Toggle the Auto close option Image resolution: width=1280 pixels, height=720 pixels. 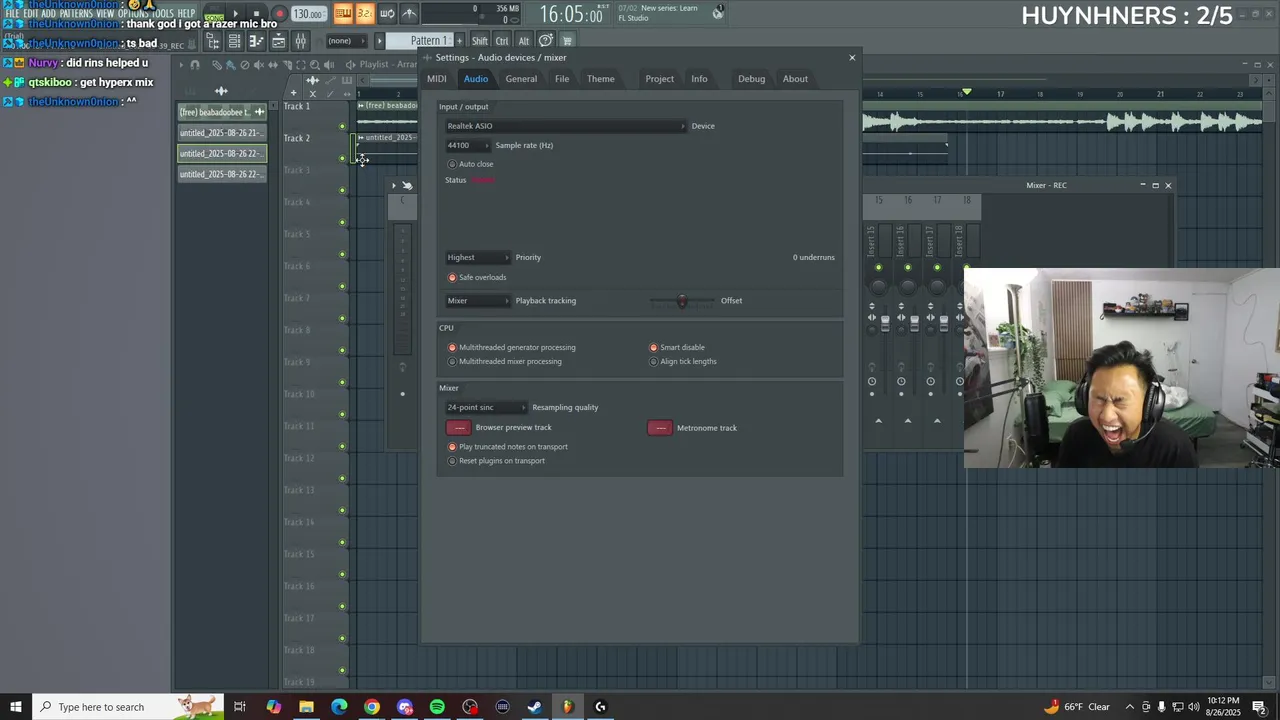pos(470,164)
